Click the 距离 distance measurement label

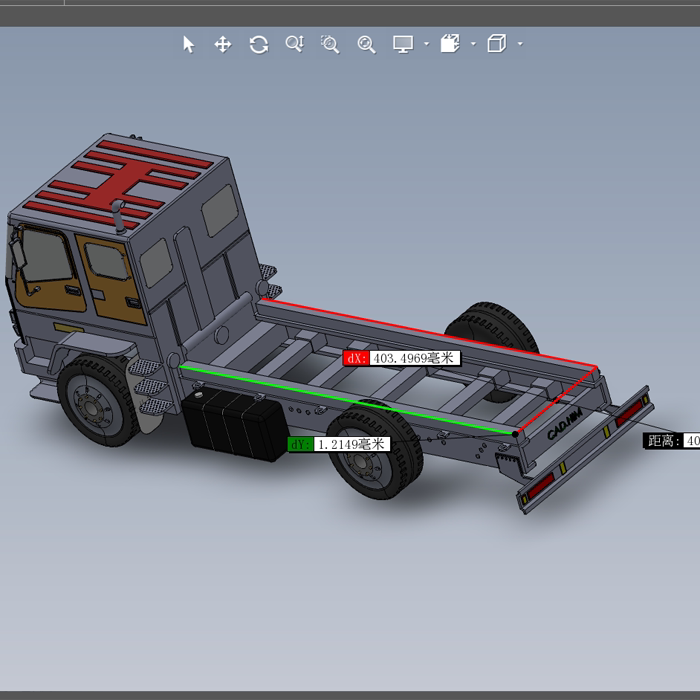click(x=671, y=441)
